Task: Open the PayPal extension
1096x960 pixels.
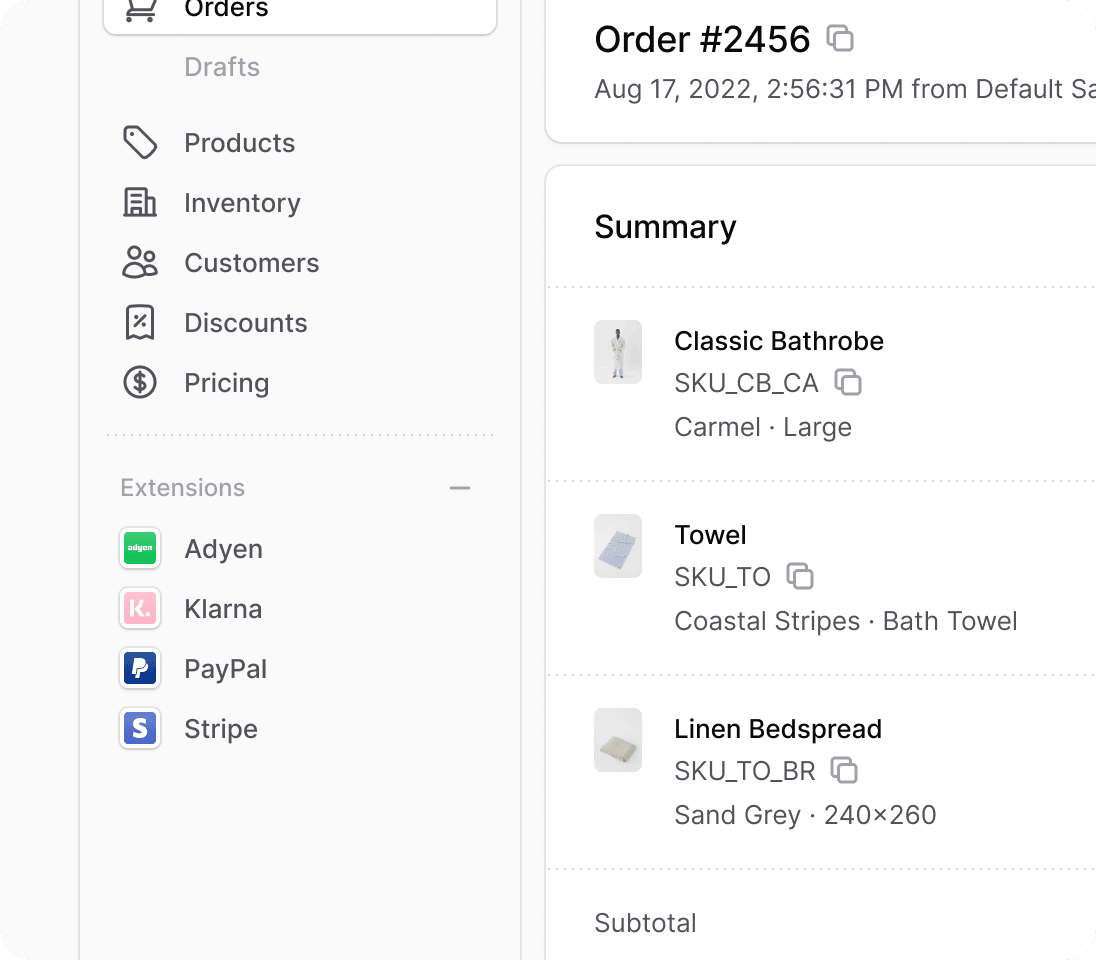Action: click(x=225, y=669)
